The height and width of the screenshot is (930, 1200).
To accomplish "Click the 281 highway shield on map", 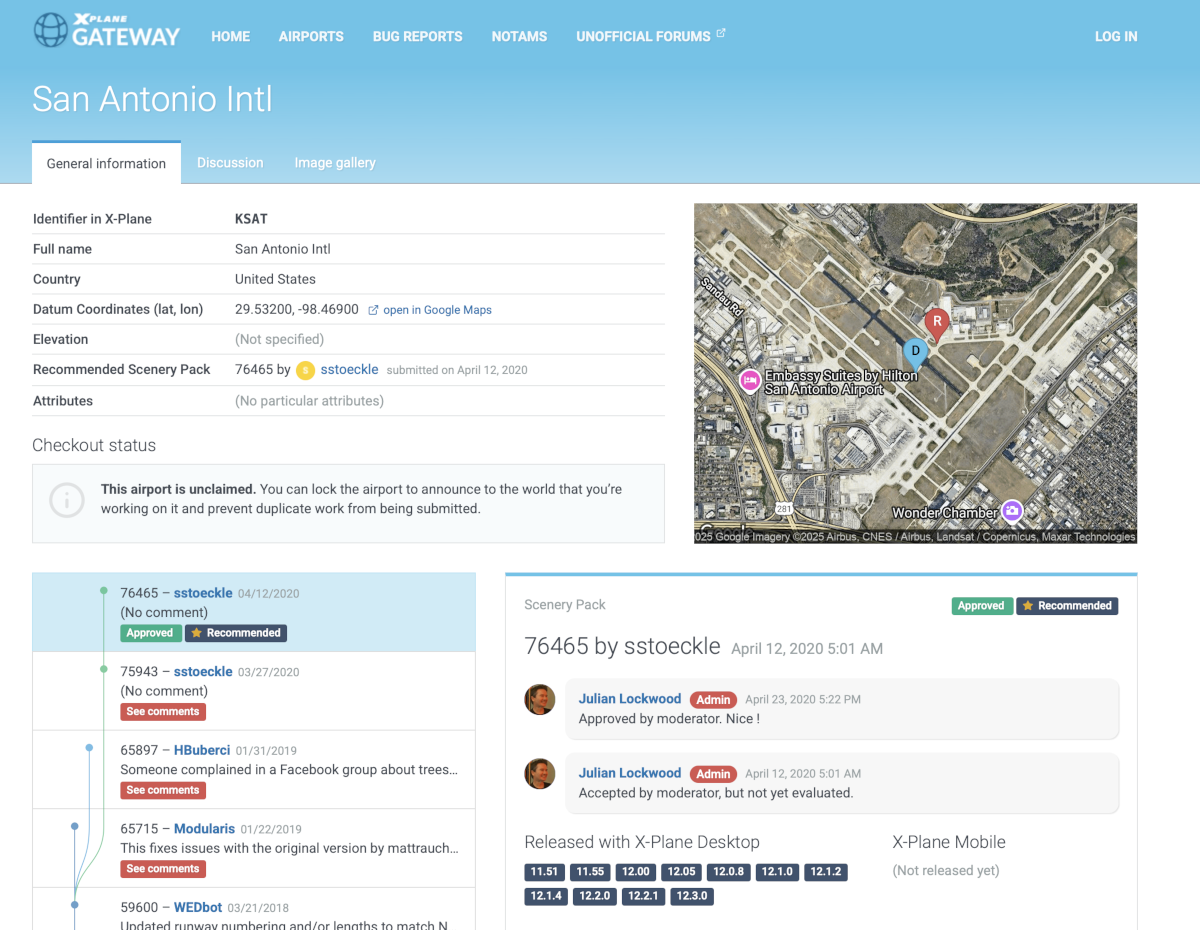I will tap(785, 507).
